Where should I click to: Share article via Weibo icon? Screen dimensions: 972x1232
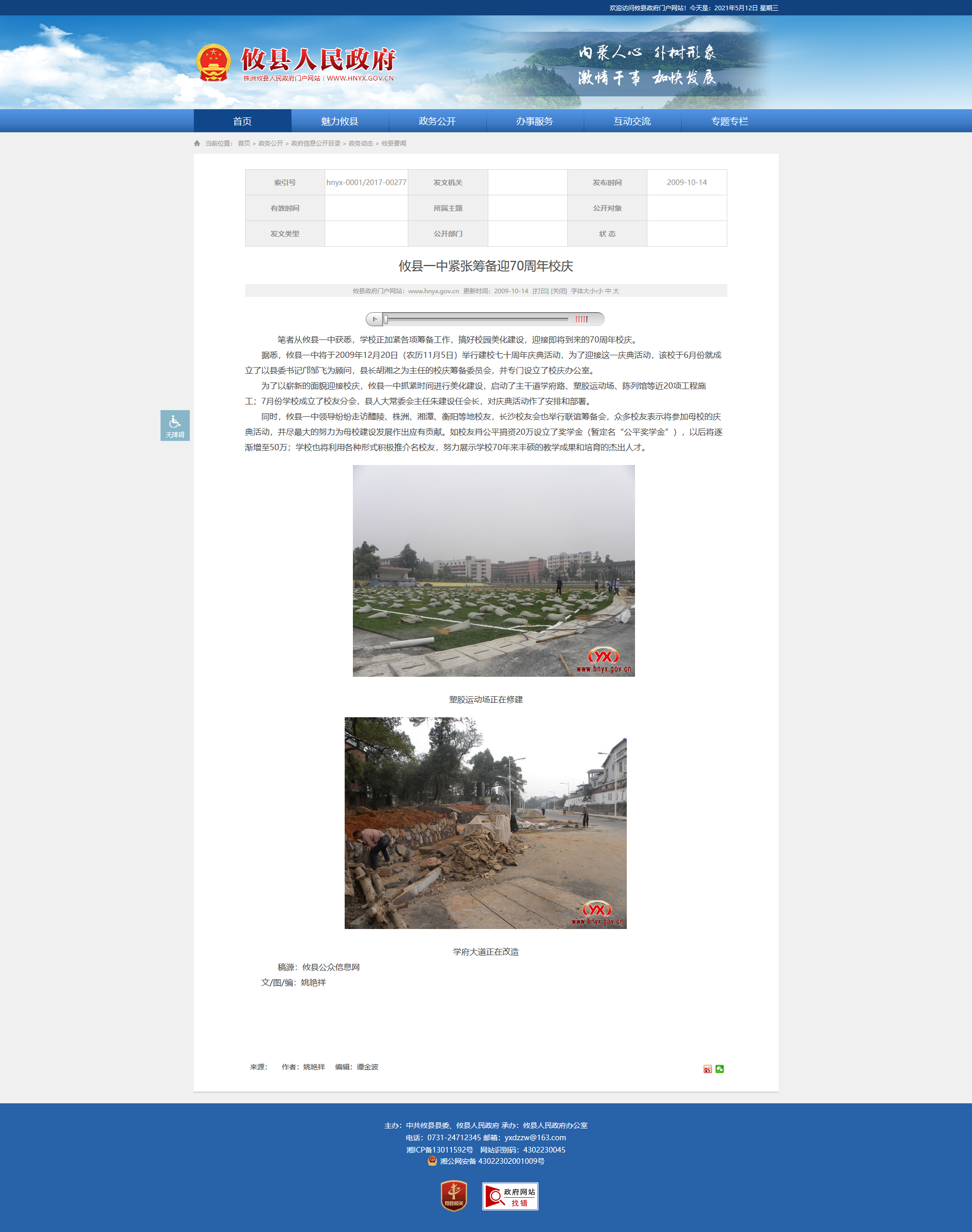(707, 1069)
